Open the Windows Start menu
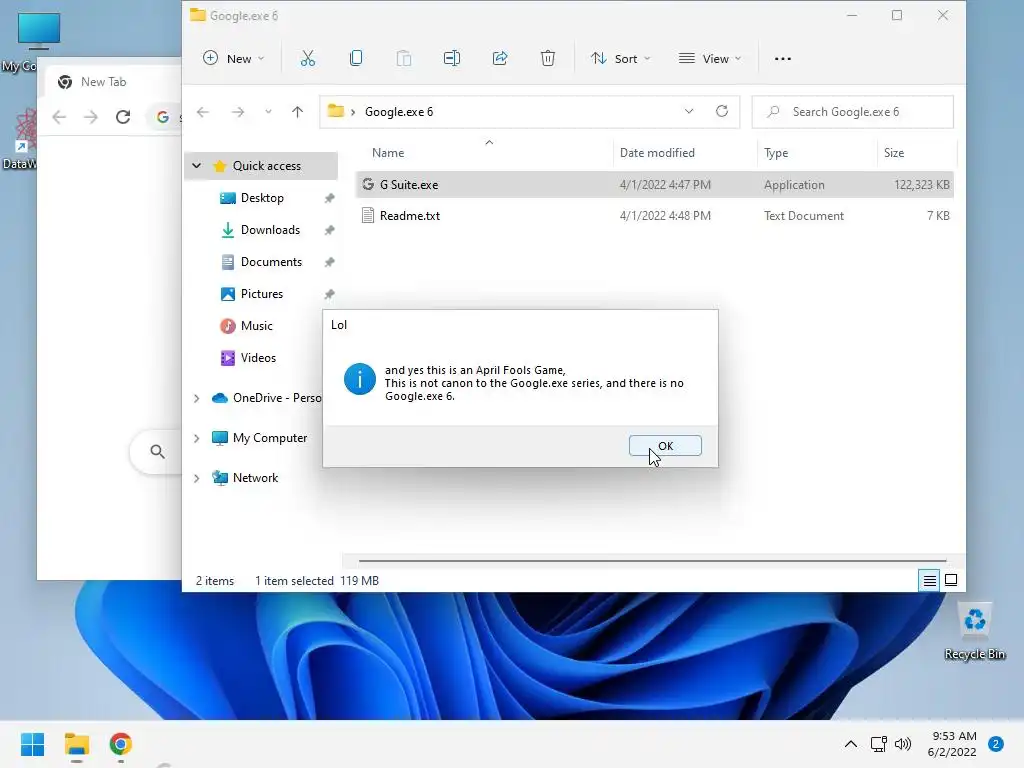Viewport: 1024px width, 768px height. pyautogui.click(x=32, y=744)
